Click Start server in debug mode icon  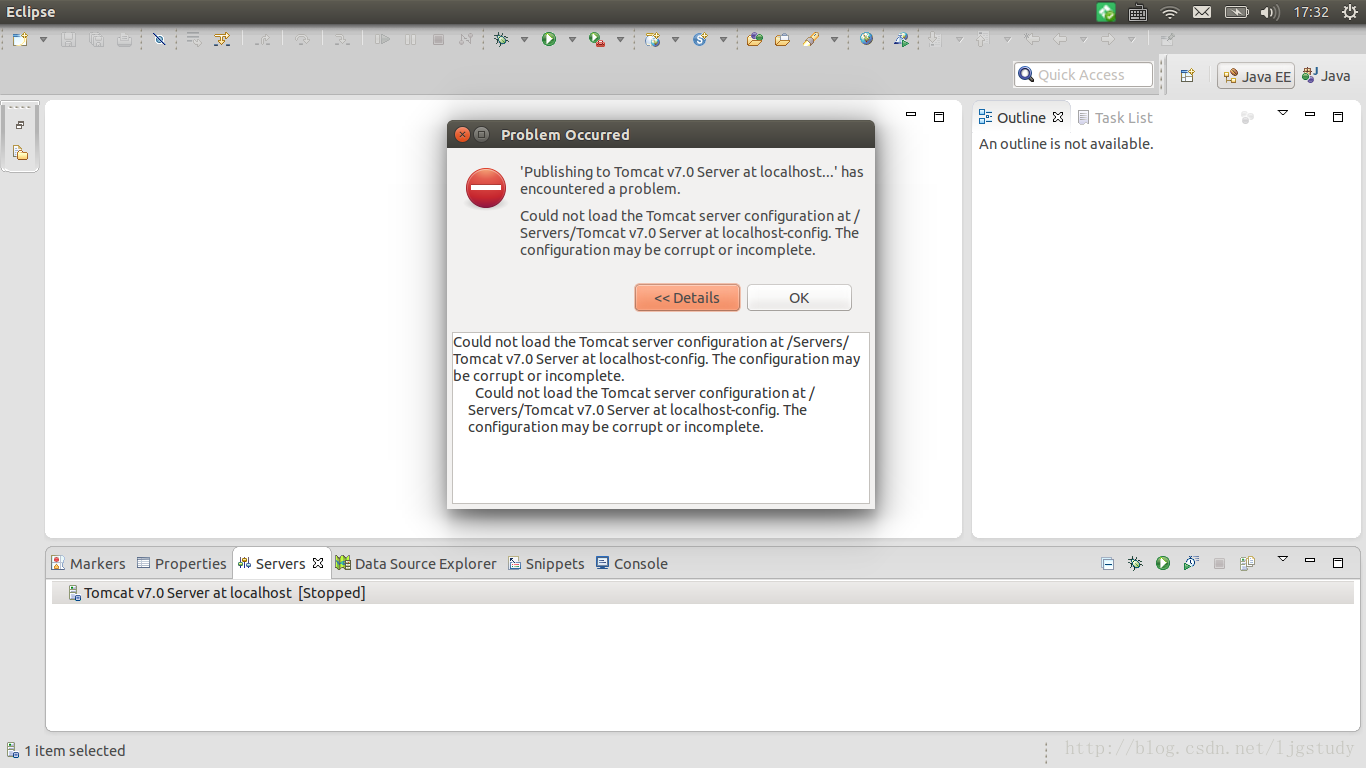point(1135,564)
